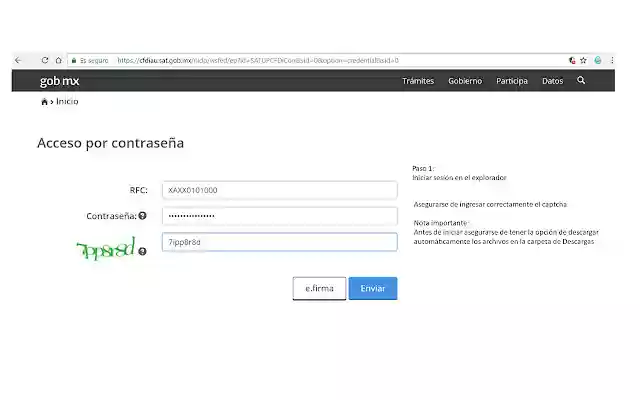Click the 'Es seguro' label in address bar
Viewport: 640px width, 400px height.
click(94, 60)
